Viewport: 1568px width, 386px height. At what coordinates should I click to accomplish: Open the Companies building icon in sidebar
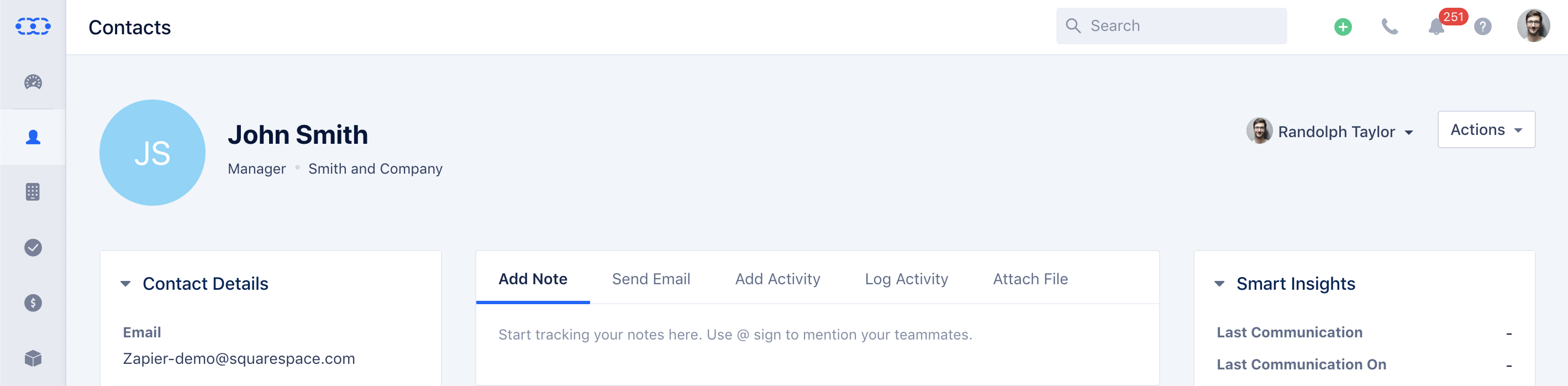(33, 192)
